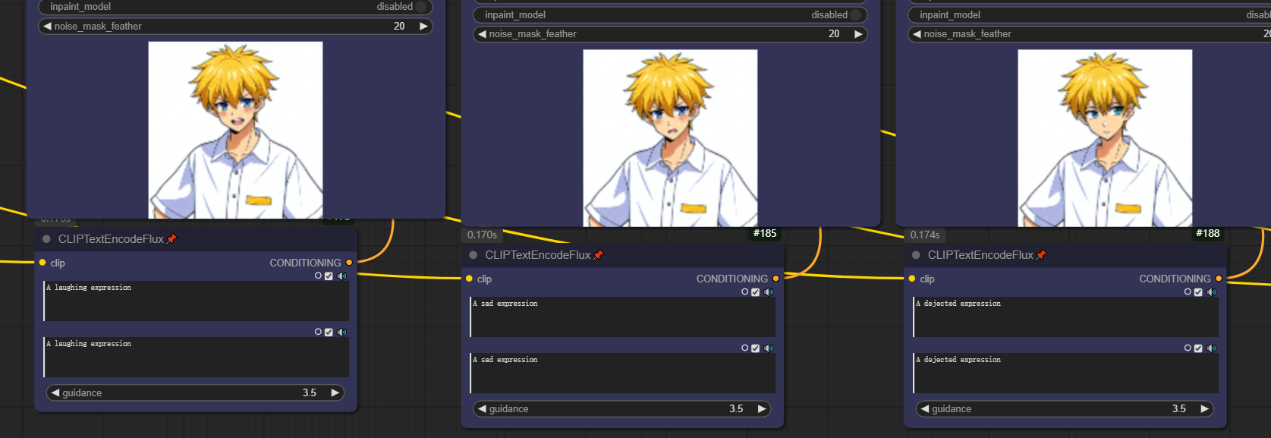Toggle checkbox above first laughing expression textbox
This screenshot has height=438, width=1271.
coord(329,276)
